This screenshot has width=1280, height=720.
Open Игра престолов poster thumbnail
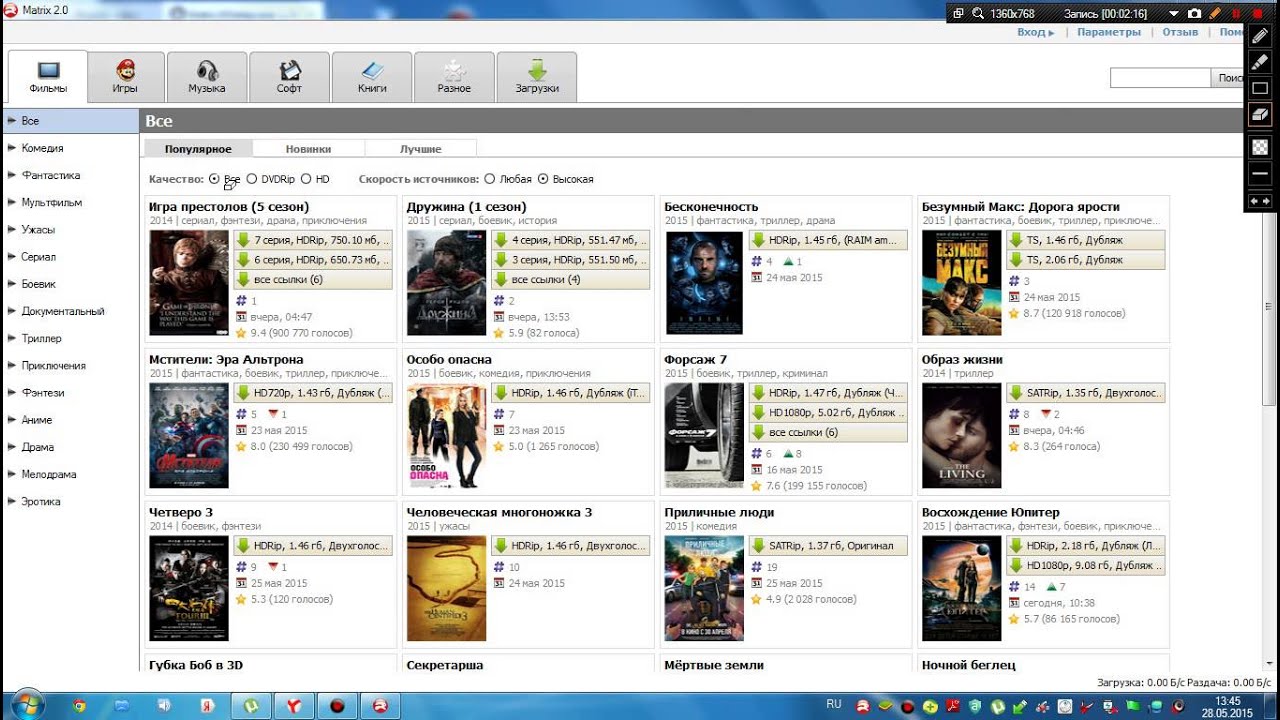[x=189, y=283]
